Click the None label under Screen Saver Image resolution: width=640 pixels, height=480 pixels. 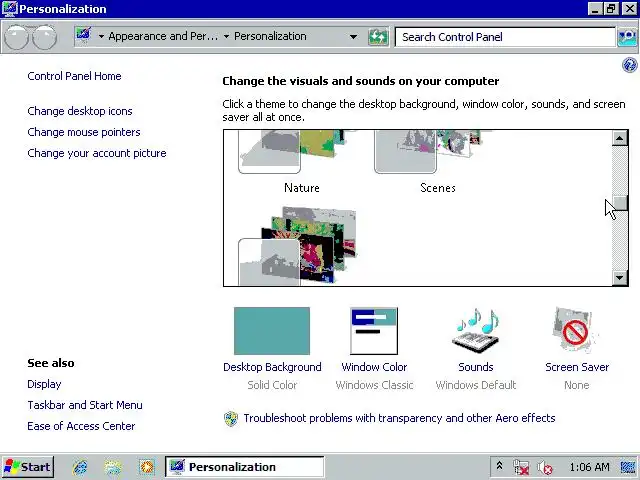click(577, 385)
